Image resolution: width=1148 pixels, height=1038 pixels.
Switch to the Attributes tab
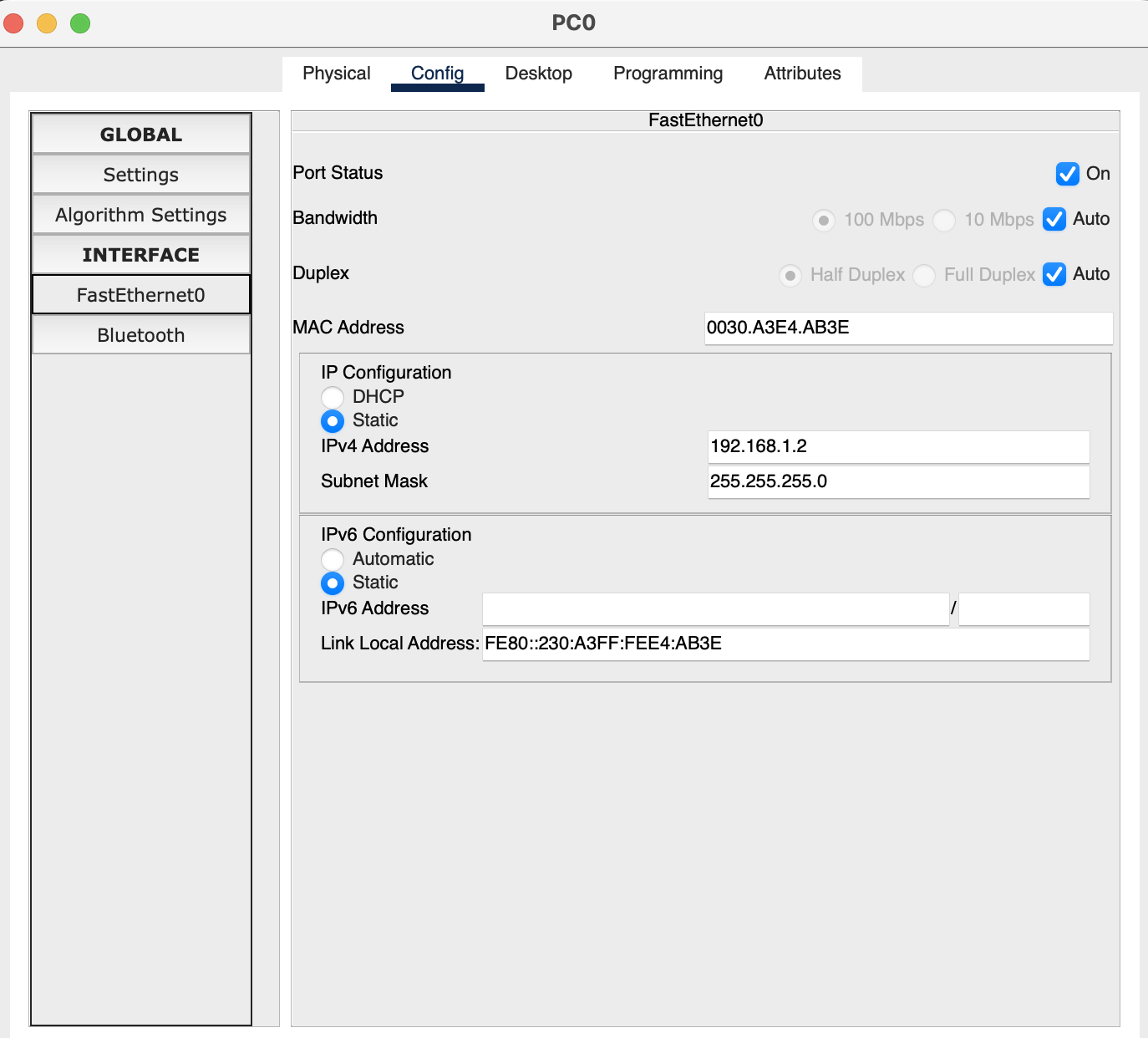point(802,74)
